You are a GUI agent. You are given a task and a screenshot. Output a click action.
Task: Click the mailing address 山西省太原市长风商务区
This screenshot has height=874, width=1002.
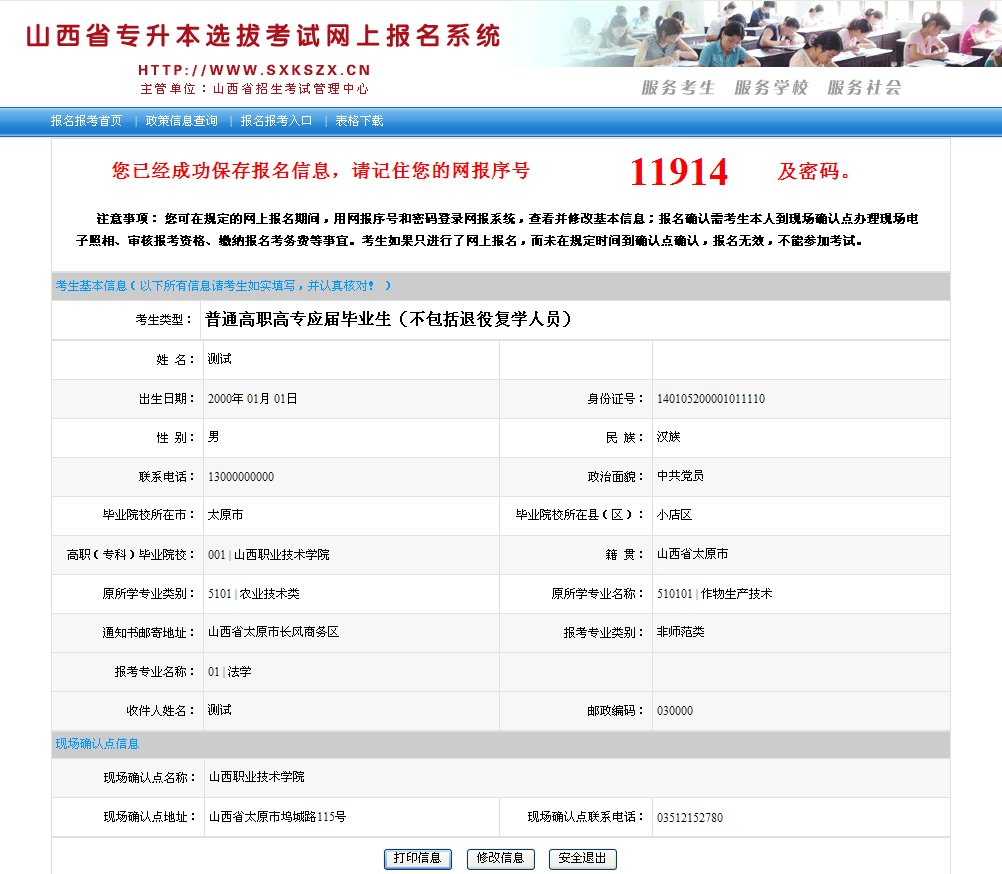coord(273,633)
